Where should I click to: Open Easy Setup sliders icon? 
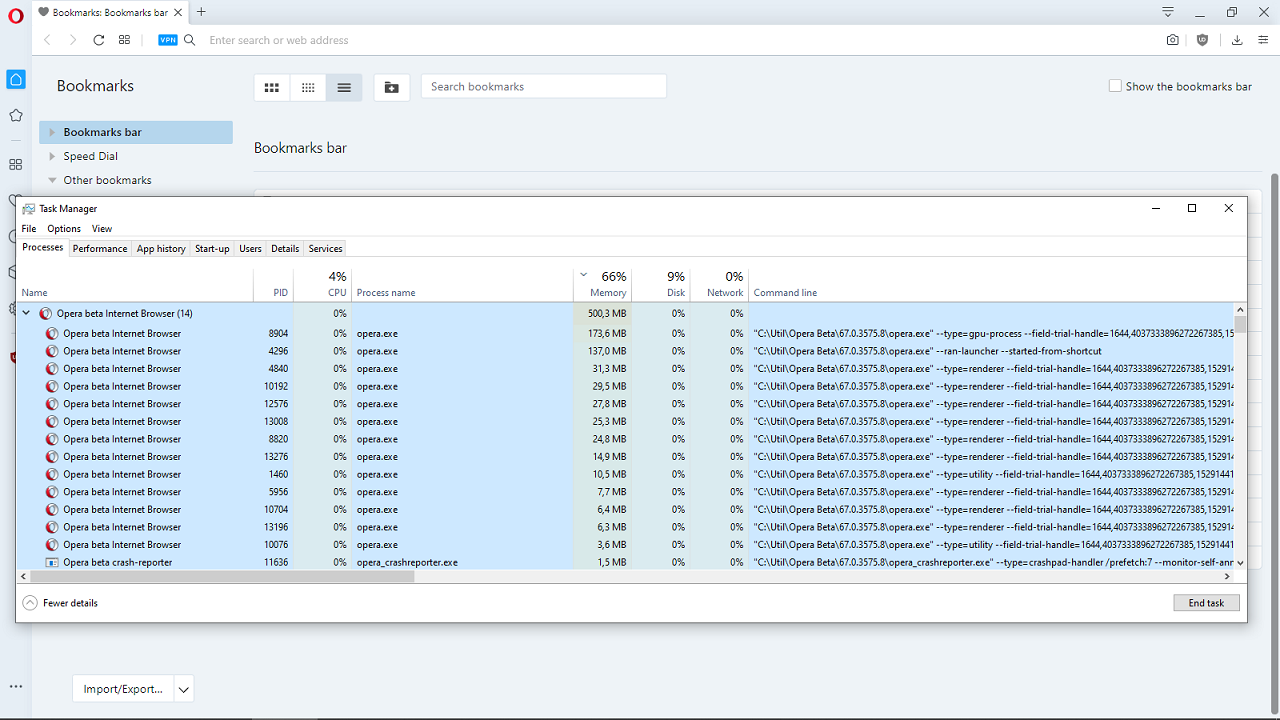coord(1262,40)
